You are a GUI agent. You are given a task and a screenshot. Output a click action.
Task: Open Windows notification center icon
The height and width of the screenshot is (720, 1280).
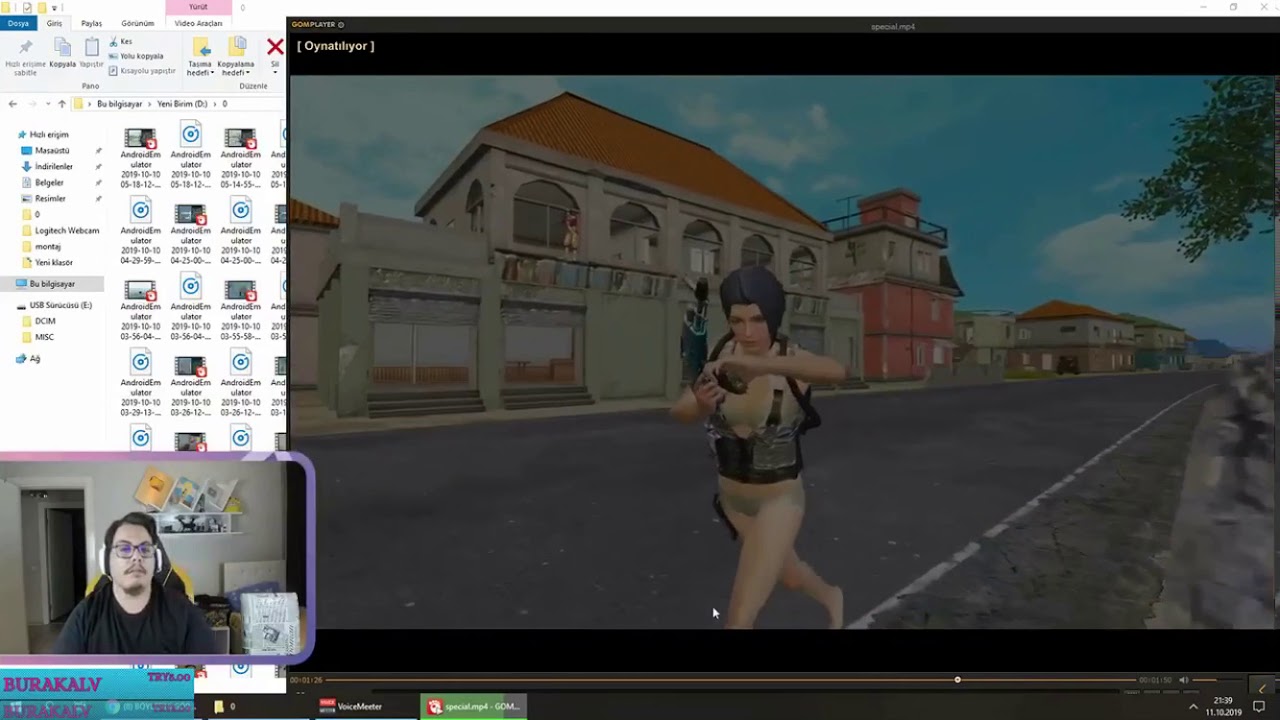click(x=1259, y=707)
